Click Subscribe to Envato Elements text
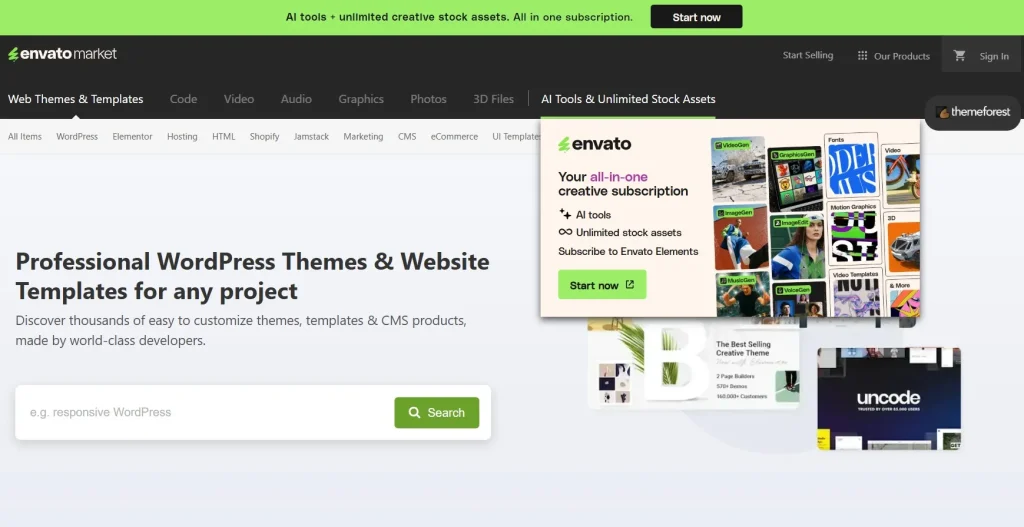The image size is (1024, 527). click(x=628, y=251)
